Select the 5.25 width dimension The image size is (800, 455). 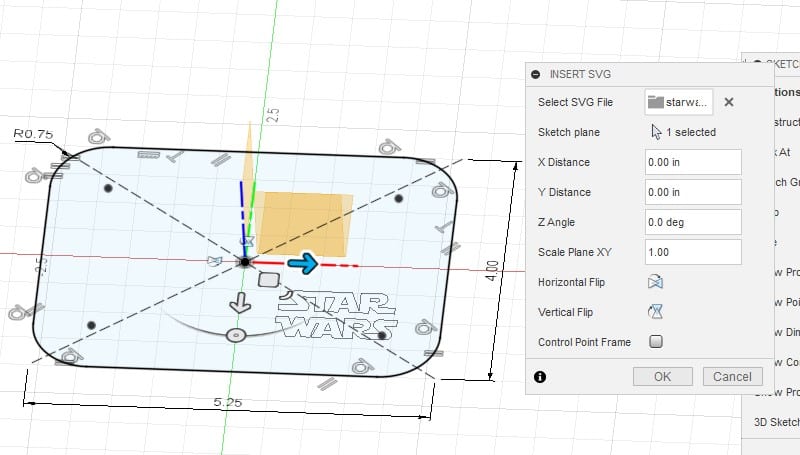pyautogui.click(x=228, y=402)
